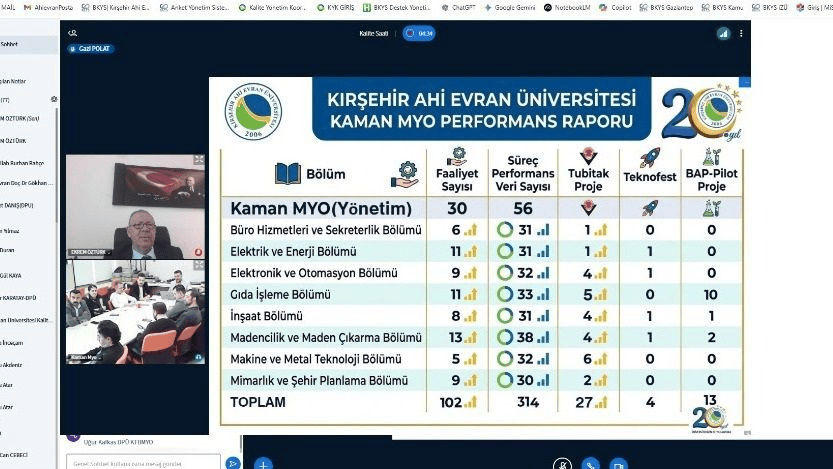
Task: Click the blue phone audio button
Action: pos(590,464)
